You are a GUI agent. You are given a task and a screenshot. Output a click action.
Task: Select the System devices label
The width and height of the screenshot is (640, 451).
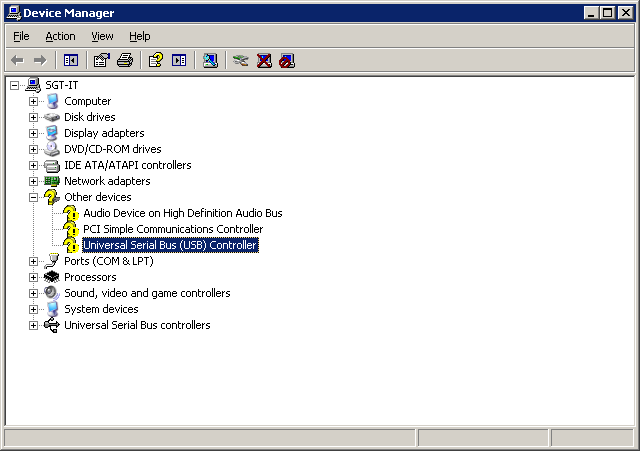coord(101,309)
